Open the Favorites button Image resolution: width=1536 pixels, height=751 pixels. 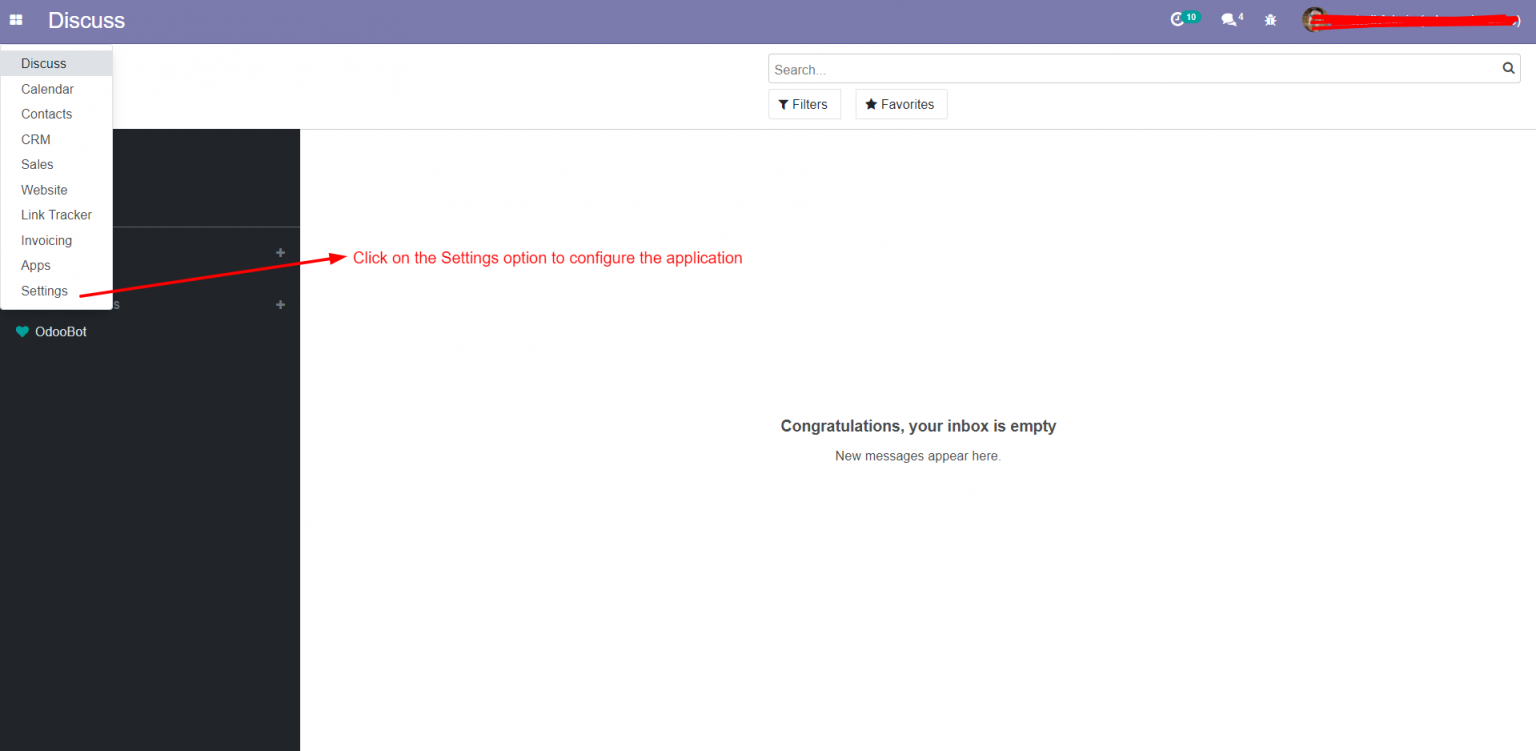tap(900, 103)
